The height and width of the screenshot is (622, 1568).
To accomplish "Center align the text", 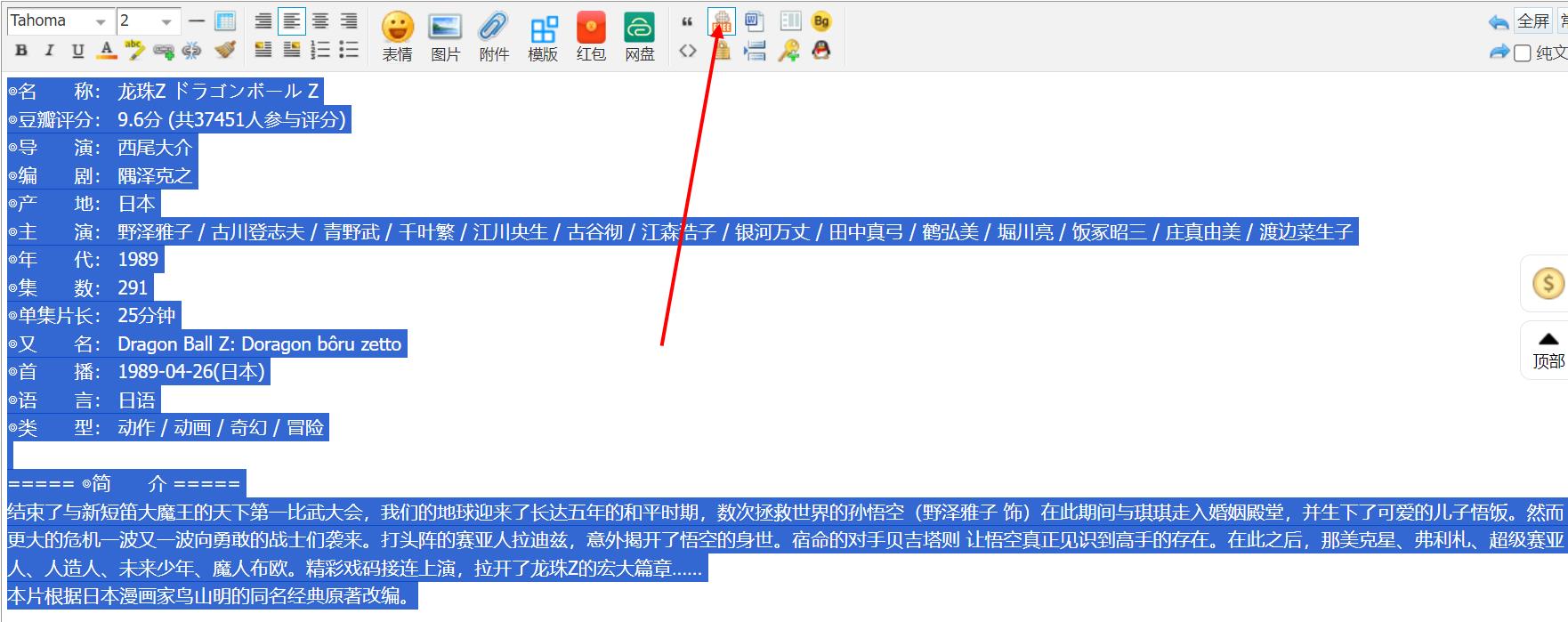I will click(x=320, y=20).
